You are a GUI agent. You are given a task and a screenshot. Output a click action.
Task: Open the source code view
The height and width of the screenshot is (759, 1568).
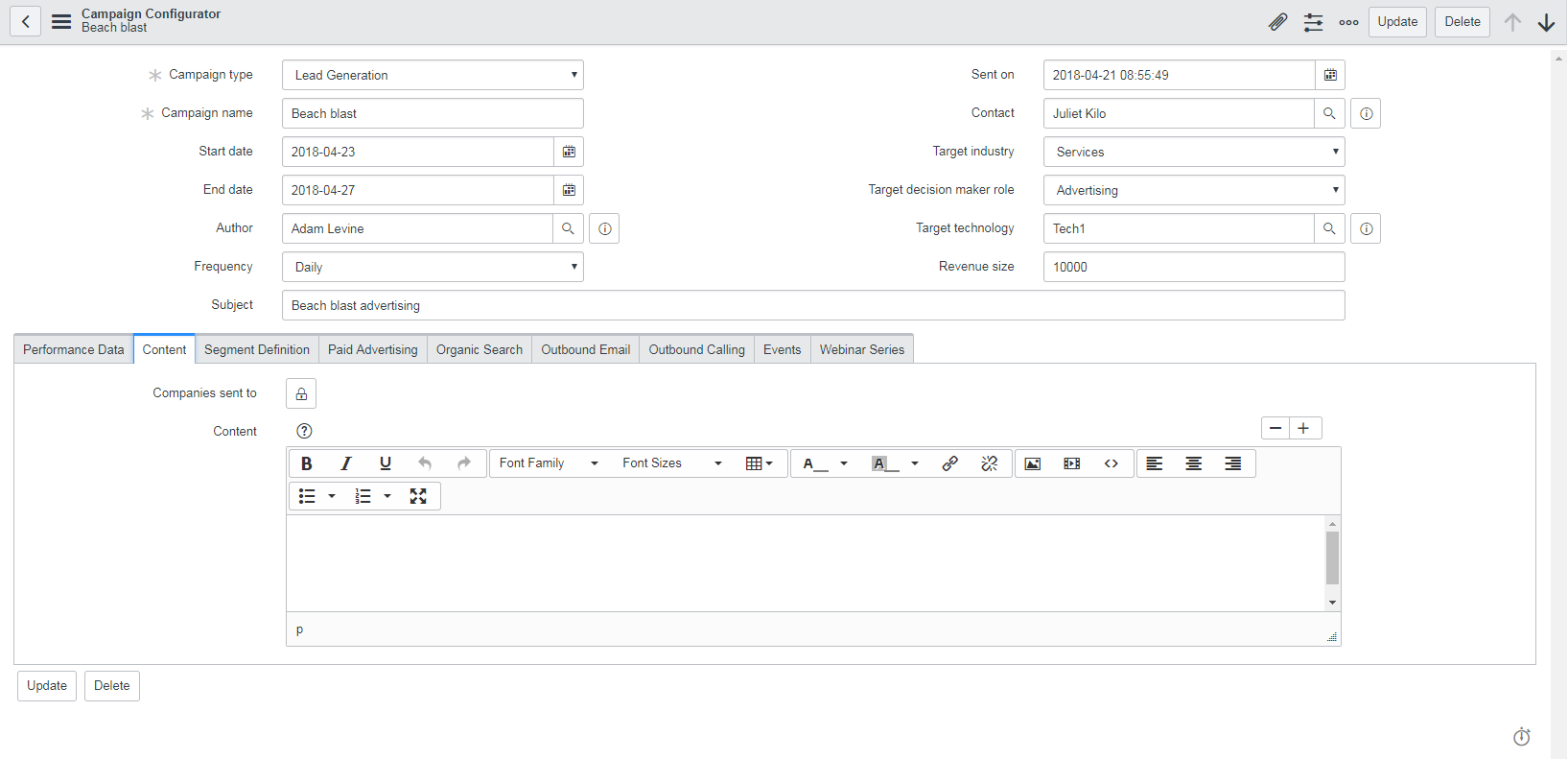click(x=1112, y=463)
